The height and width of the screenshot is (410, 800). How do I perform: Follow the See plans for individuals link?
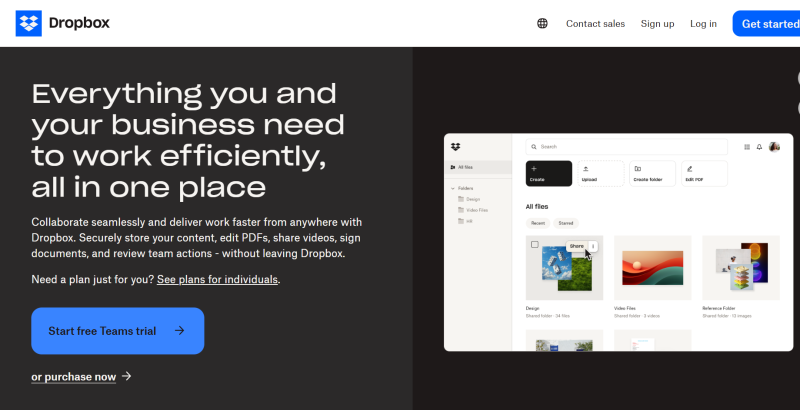tap(217, 279)
